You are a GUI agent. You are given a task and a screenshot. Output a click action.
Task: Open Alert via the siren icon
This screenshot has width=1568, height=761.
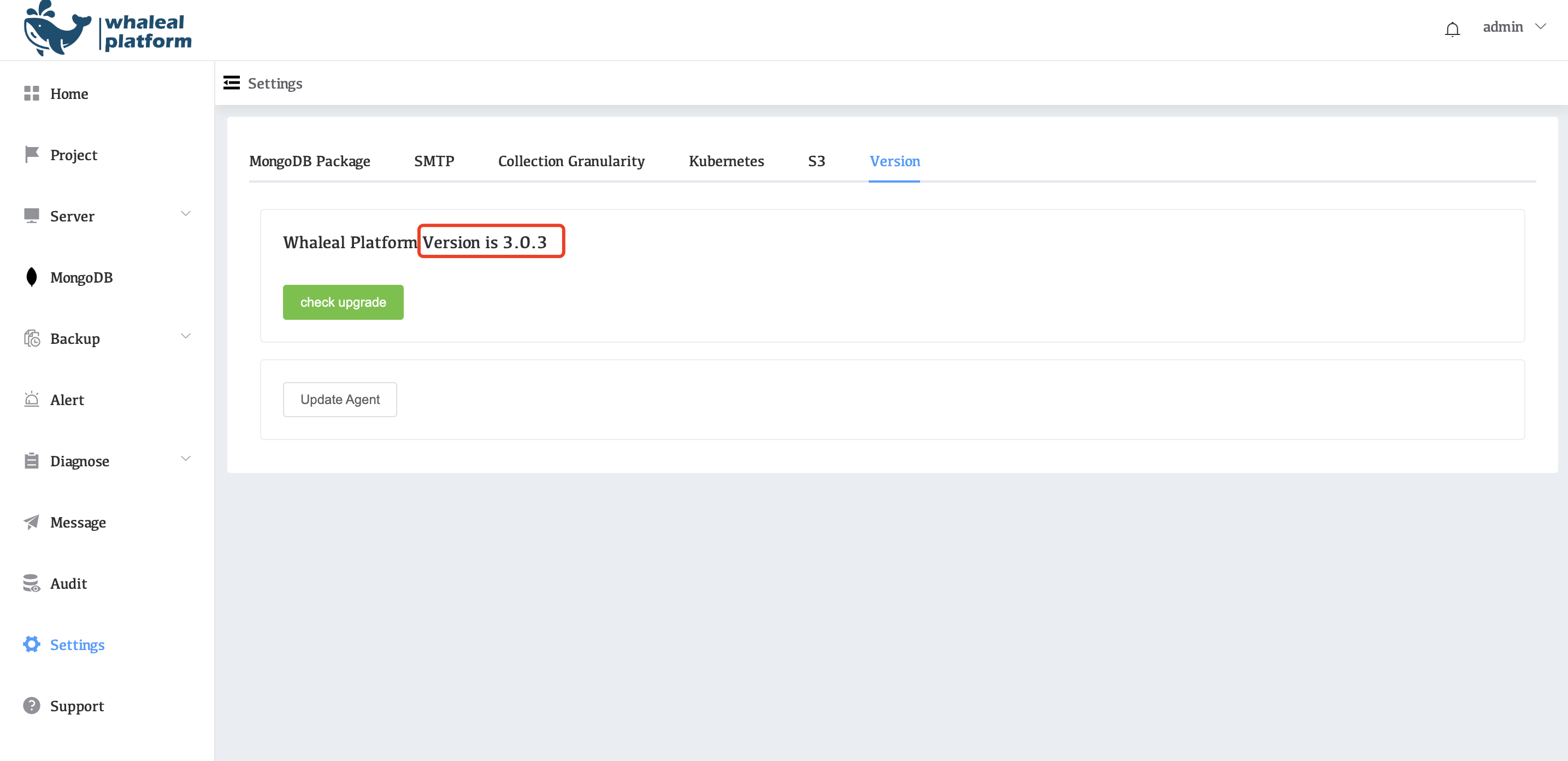click(x=32, y=399)
